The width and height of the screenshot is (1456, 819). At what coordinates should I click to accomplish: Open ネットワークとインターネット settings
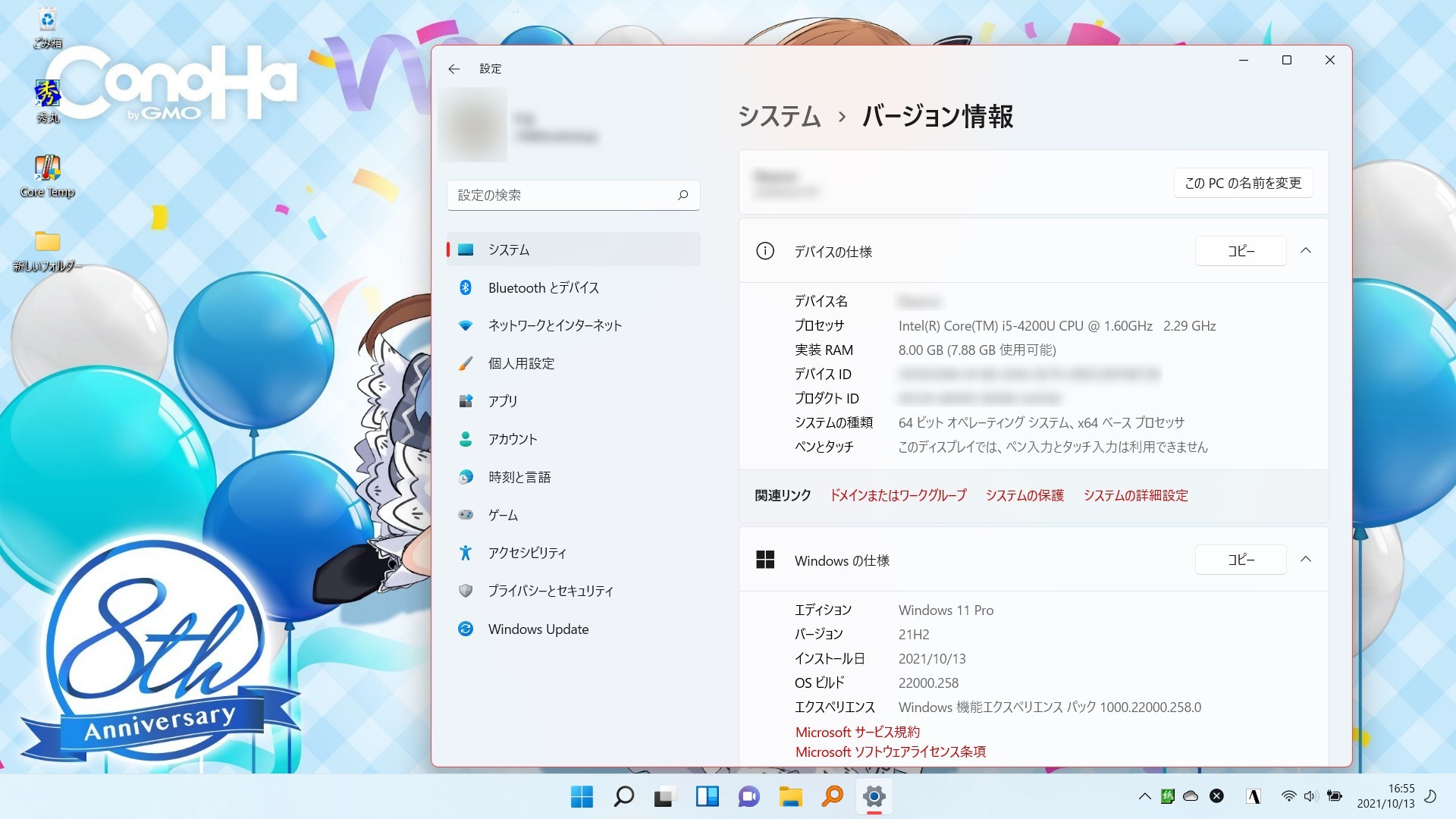(x=573, y=325)
